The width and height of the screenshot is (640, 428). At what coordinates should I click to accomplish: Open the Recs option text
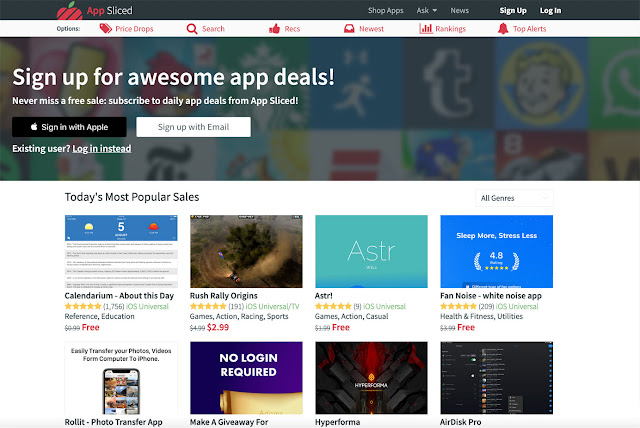point(292,29)
